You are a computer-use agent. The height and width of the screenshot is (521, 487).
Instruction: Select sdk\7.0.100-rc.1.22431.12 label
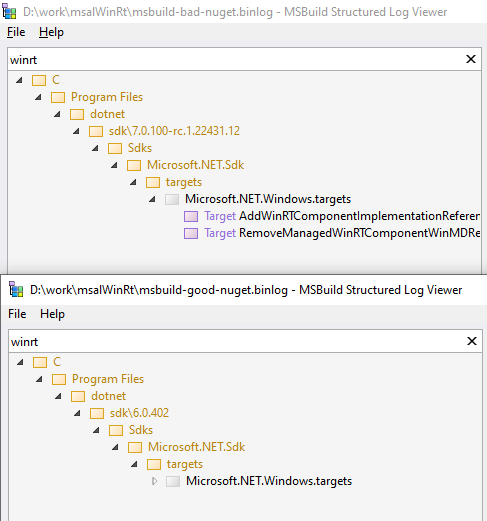(x=174, y=131)
